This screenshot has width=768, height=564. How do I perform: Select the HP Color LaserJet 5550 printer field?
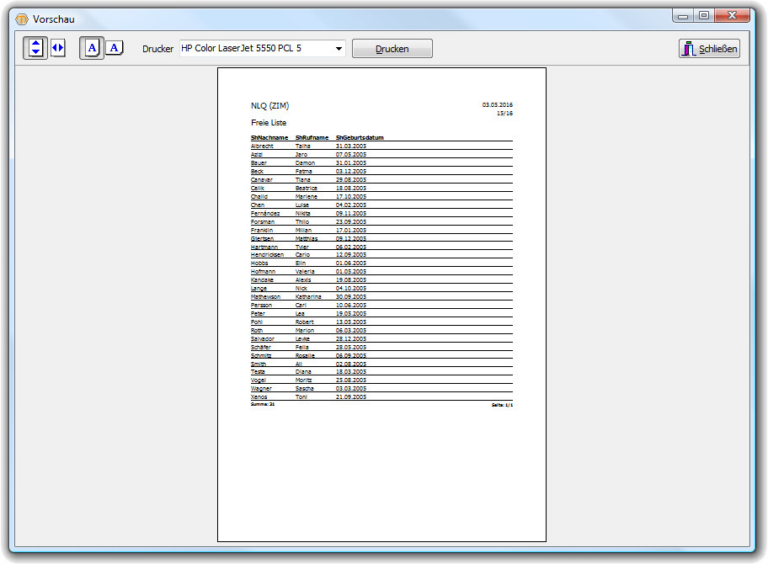(x=255, y=48)
